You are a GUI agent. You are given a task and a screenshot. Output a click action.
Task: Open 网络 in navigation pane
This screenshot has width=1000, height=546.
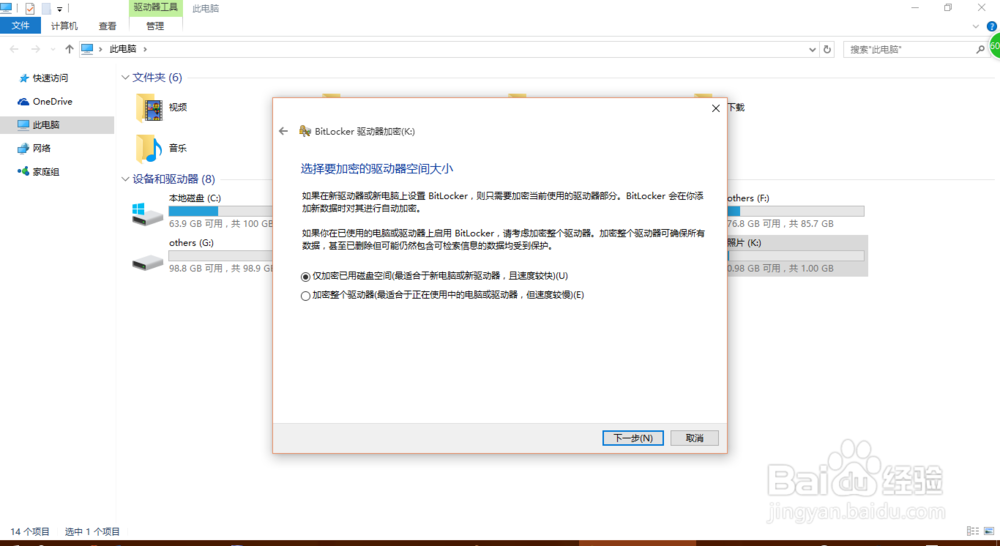pos(41,148)
